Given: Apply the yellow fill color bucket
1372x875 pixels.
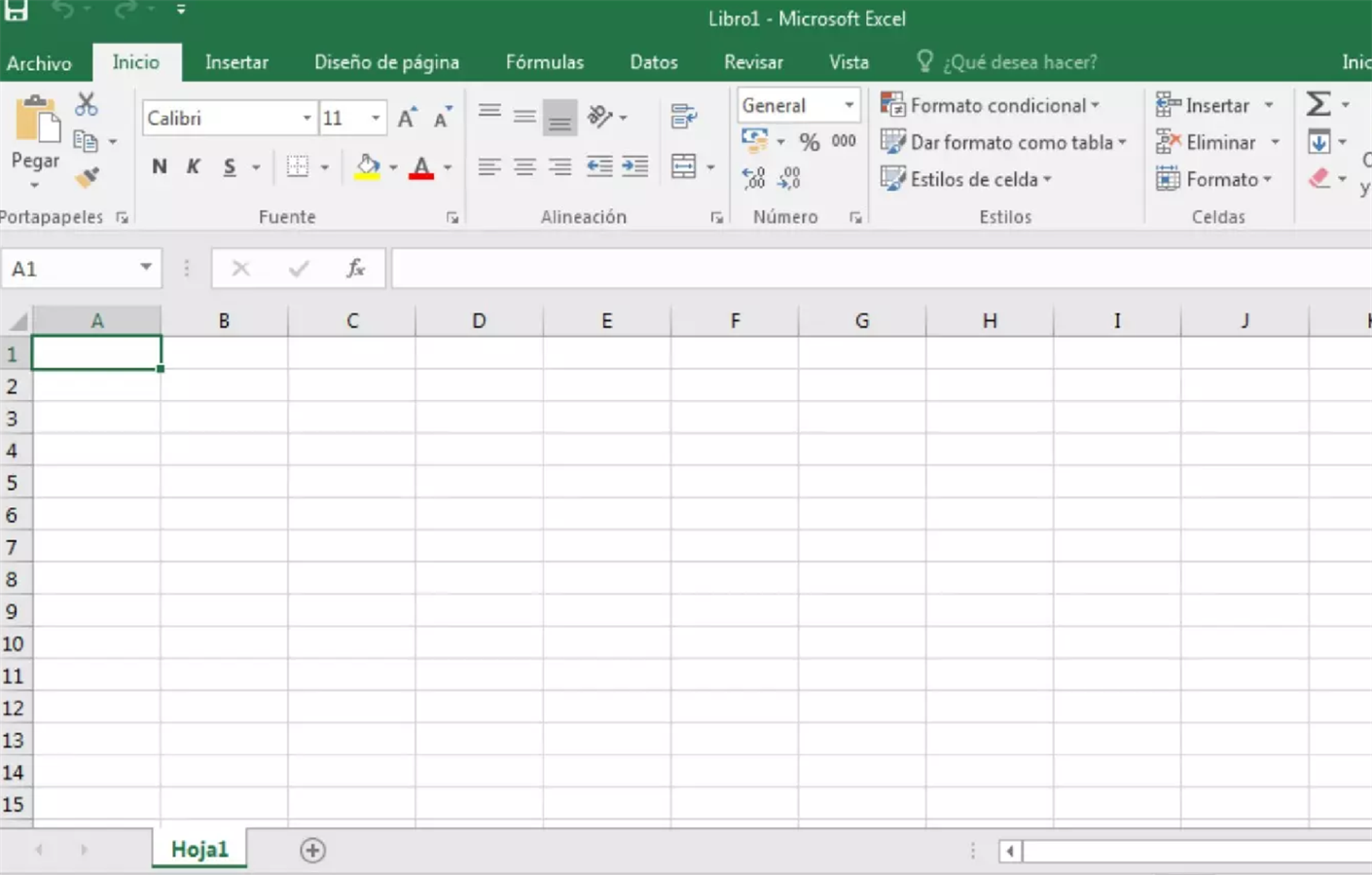Looking at the screenshot, I should point(367,166).
